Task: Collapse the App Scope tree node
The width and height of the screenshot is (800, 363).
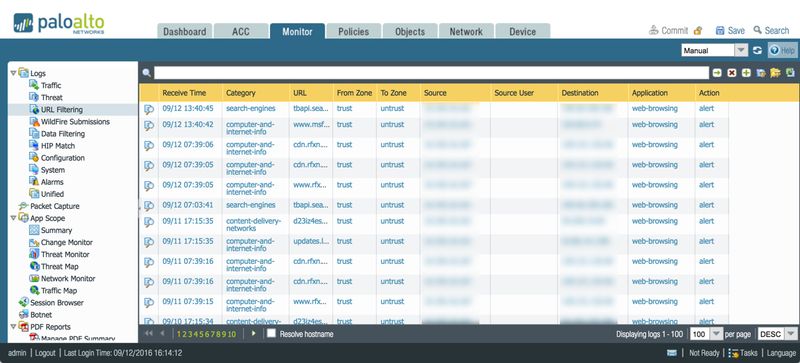Action: pyautogui.click(x=13, y=218)
